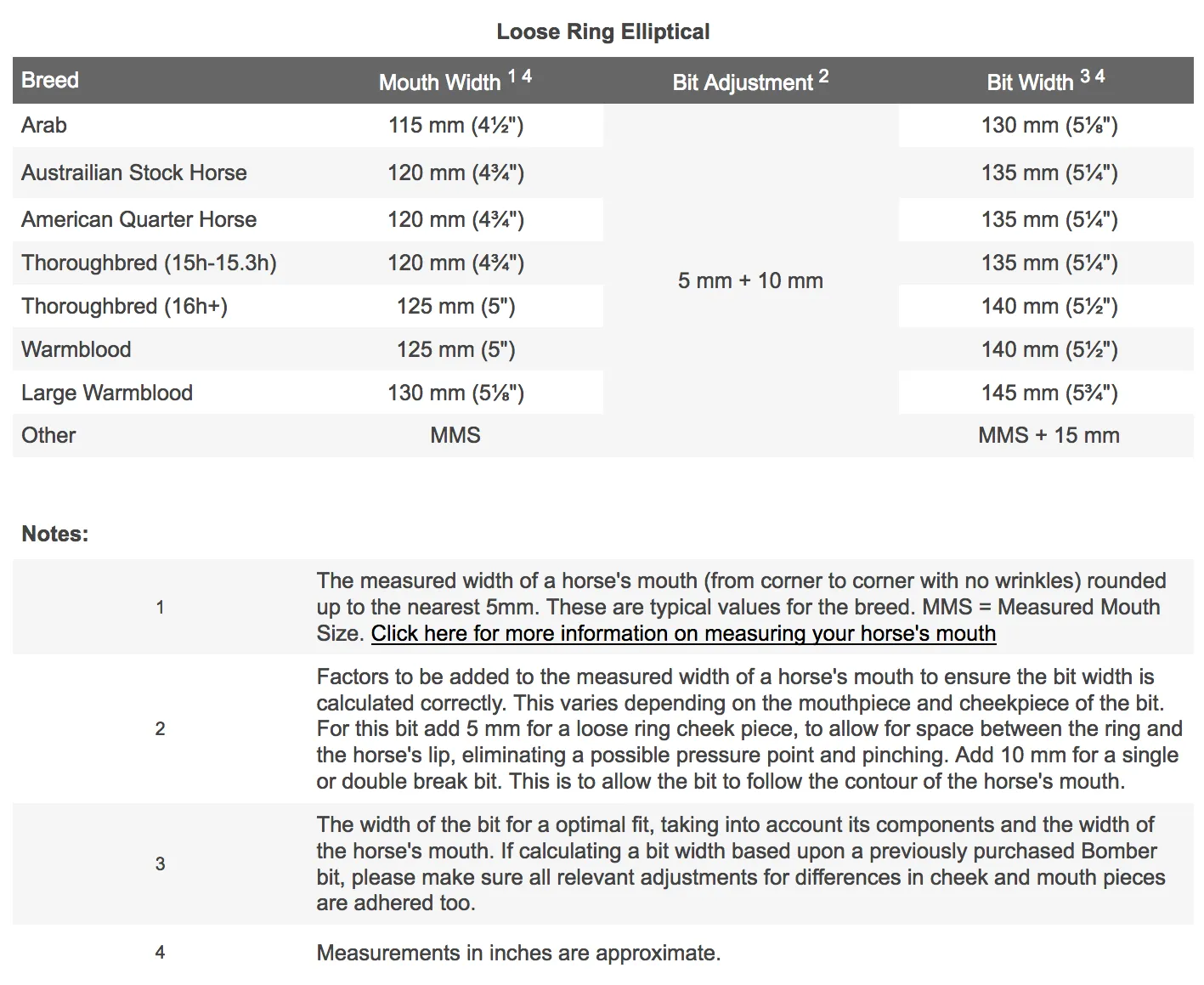Select note number 4 about inch measurements
This screenshot has height=985, width=1204.
click(x=602, y=953)
